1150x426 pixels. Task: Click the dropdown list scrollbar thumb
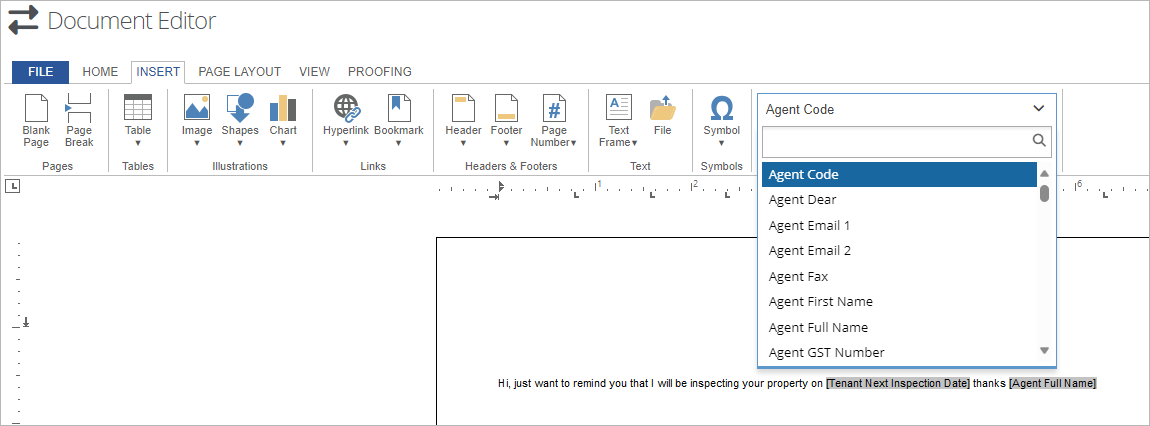click(x=1044, y=193)
